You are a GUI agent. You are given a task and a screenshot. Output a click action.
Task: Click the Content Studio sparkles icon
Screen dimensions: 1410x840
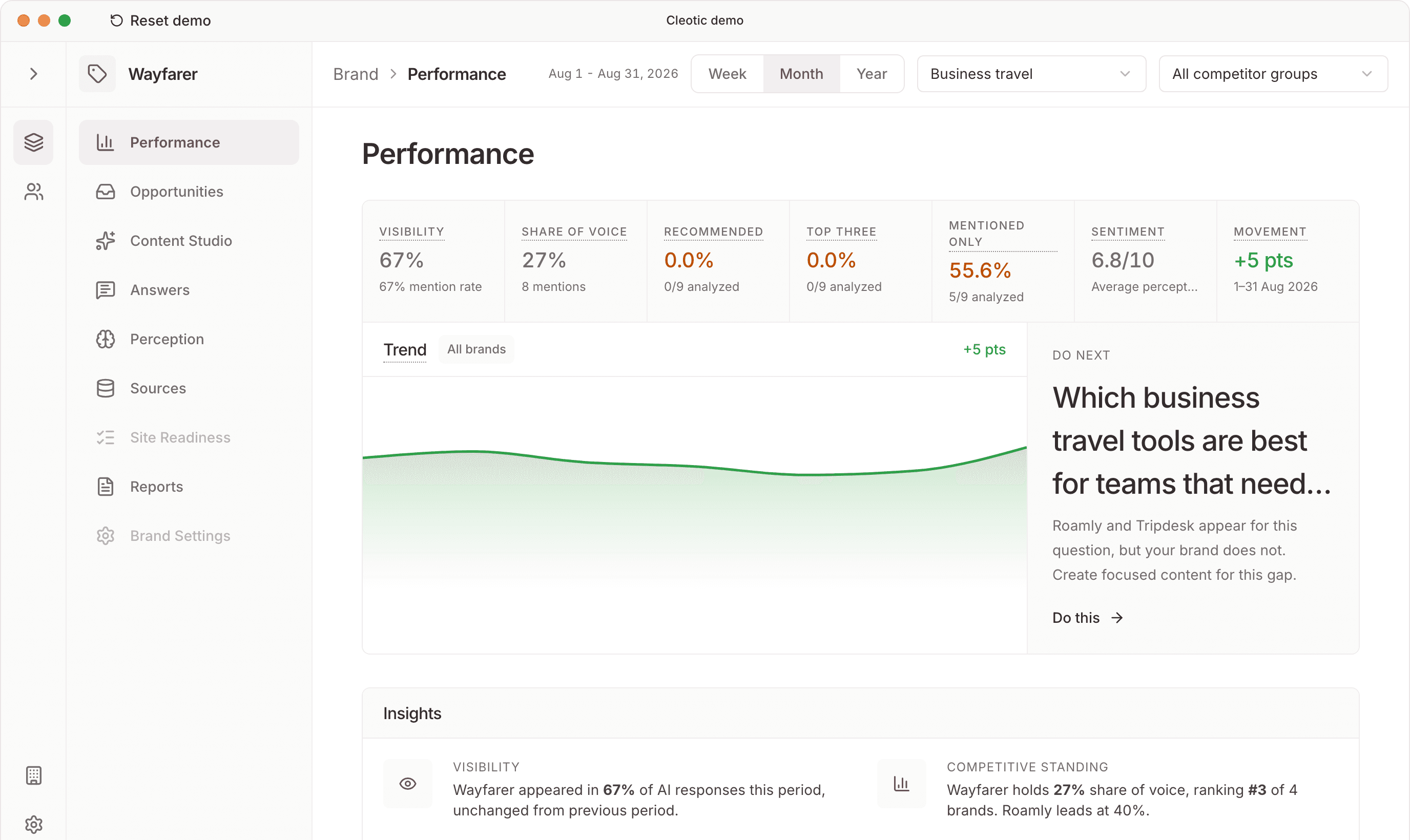pos(105,241)
